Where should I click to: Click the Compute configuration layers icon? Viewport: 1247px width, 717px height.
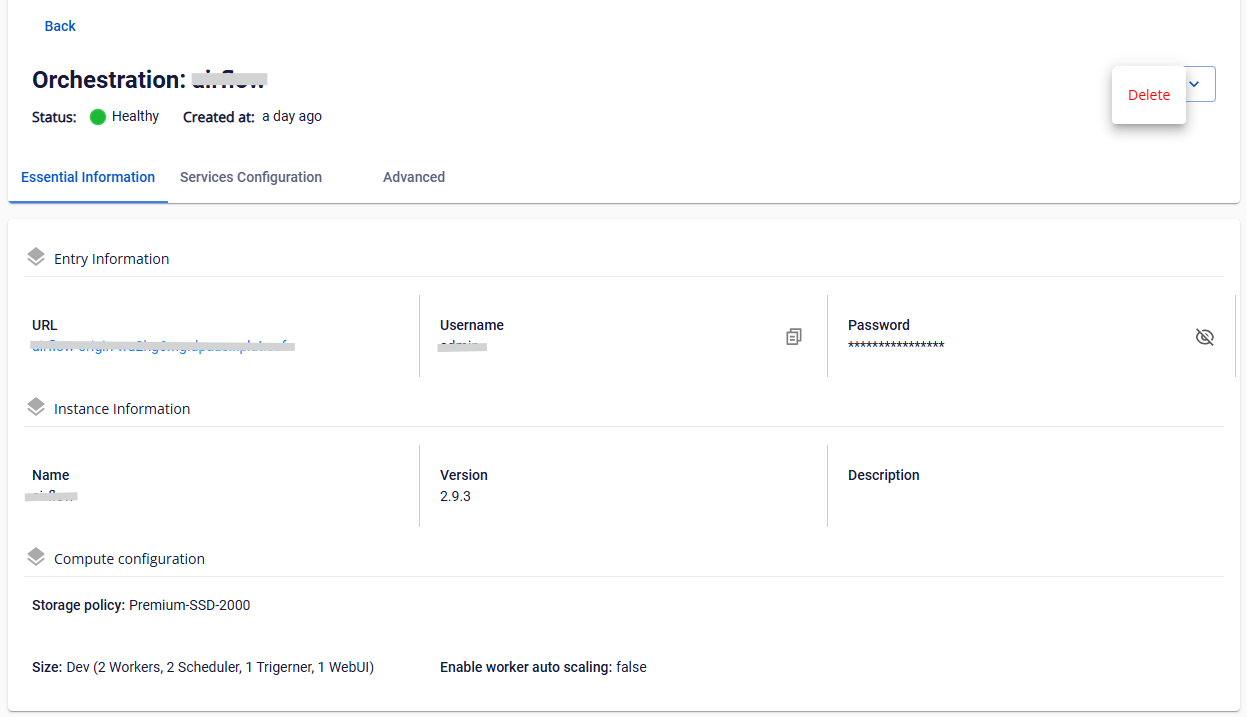(x=36, y=557)
